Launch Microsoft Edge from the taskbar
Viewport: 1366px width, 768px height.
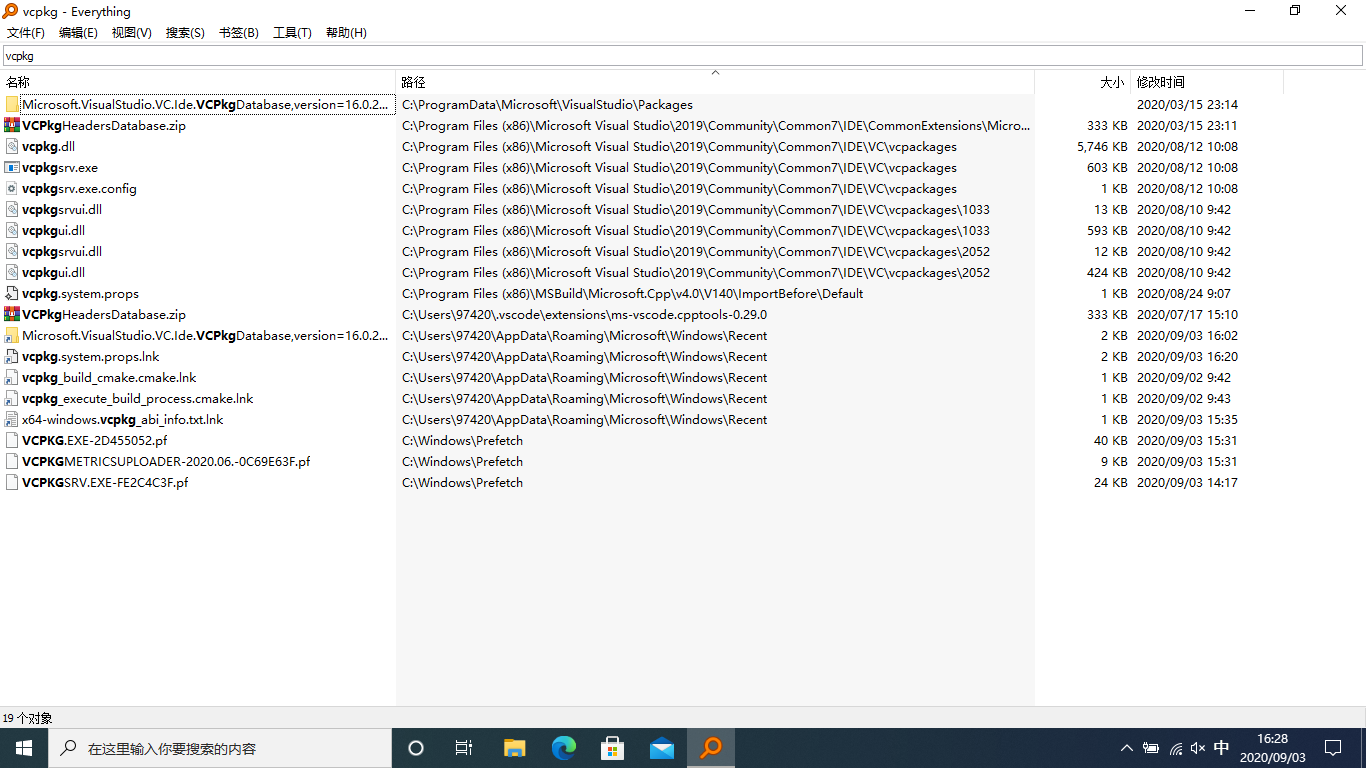pos(564,748)
